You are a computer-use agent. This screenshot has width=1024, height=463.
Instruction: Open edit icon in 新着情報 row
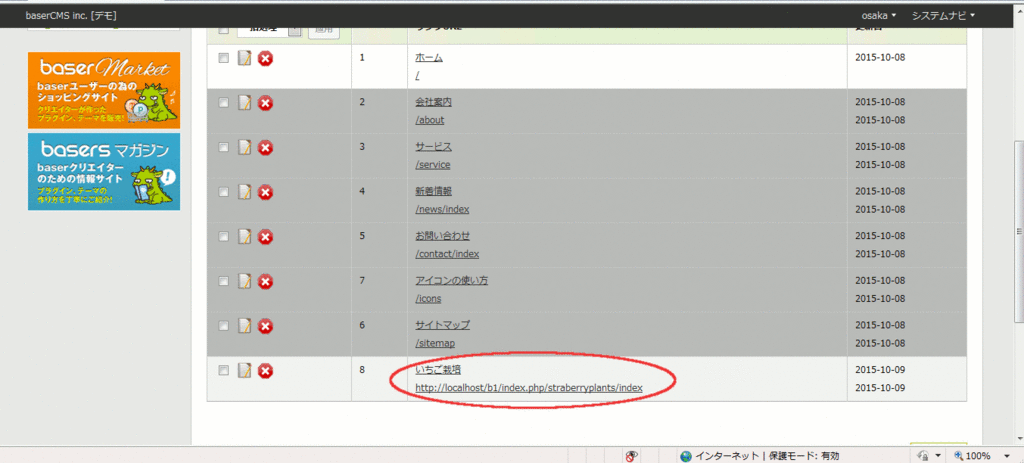(x=244, y=192)
